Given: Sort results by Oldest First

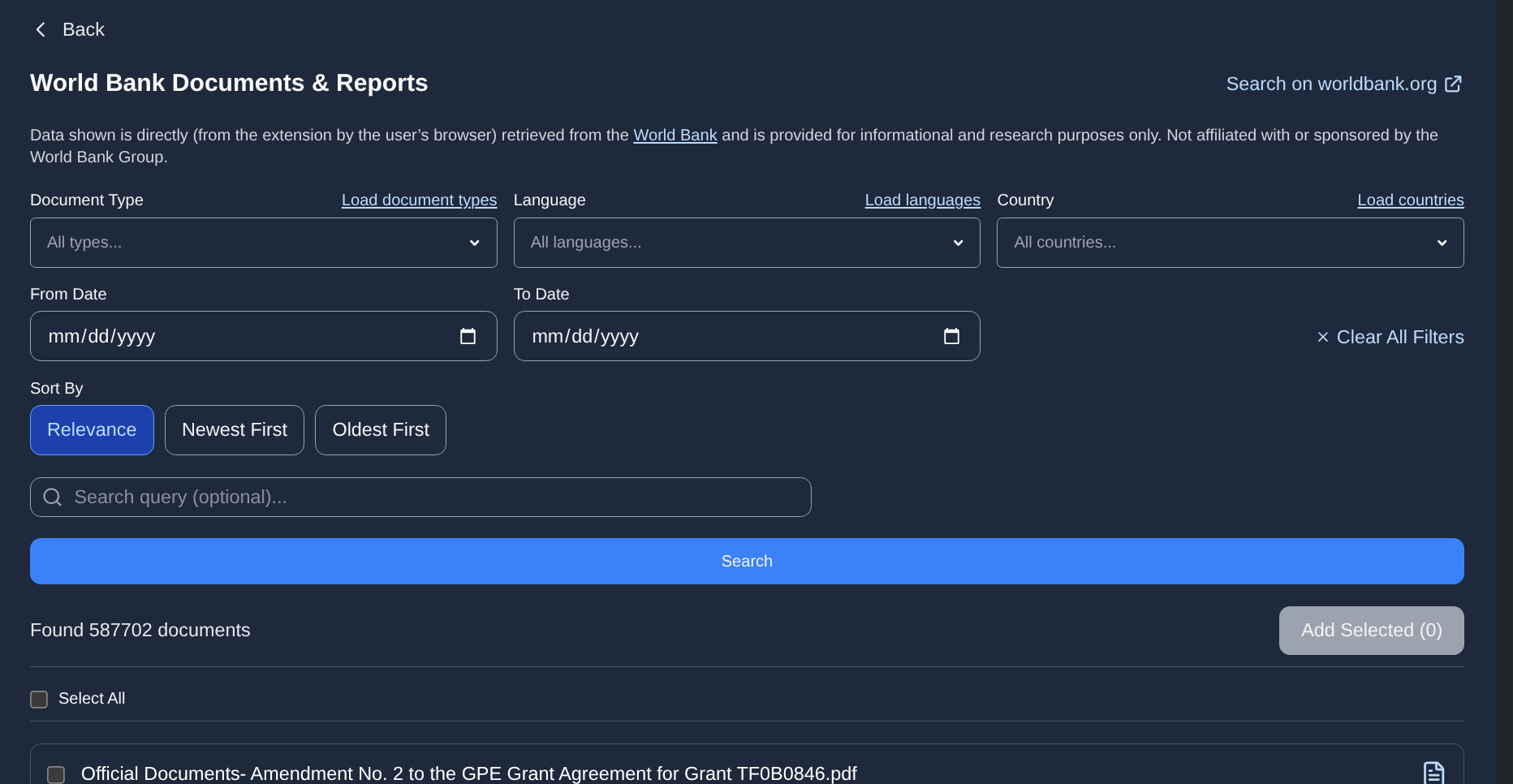Looking at the screenshot, I should [x=381, y=430].
